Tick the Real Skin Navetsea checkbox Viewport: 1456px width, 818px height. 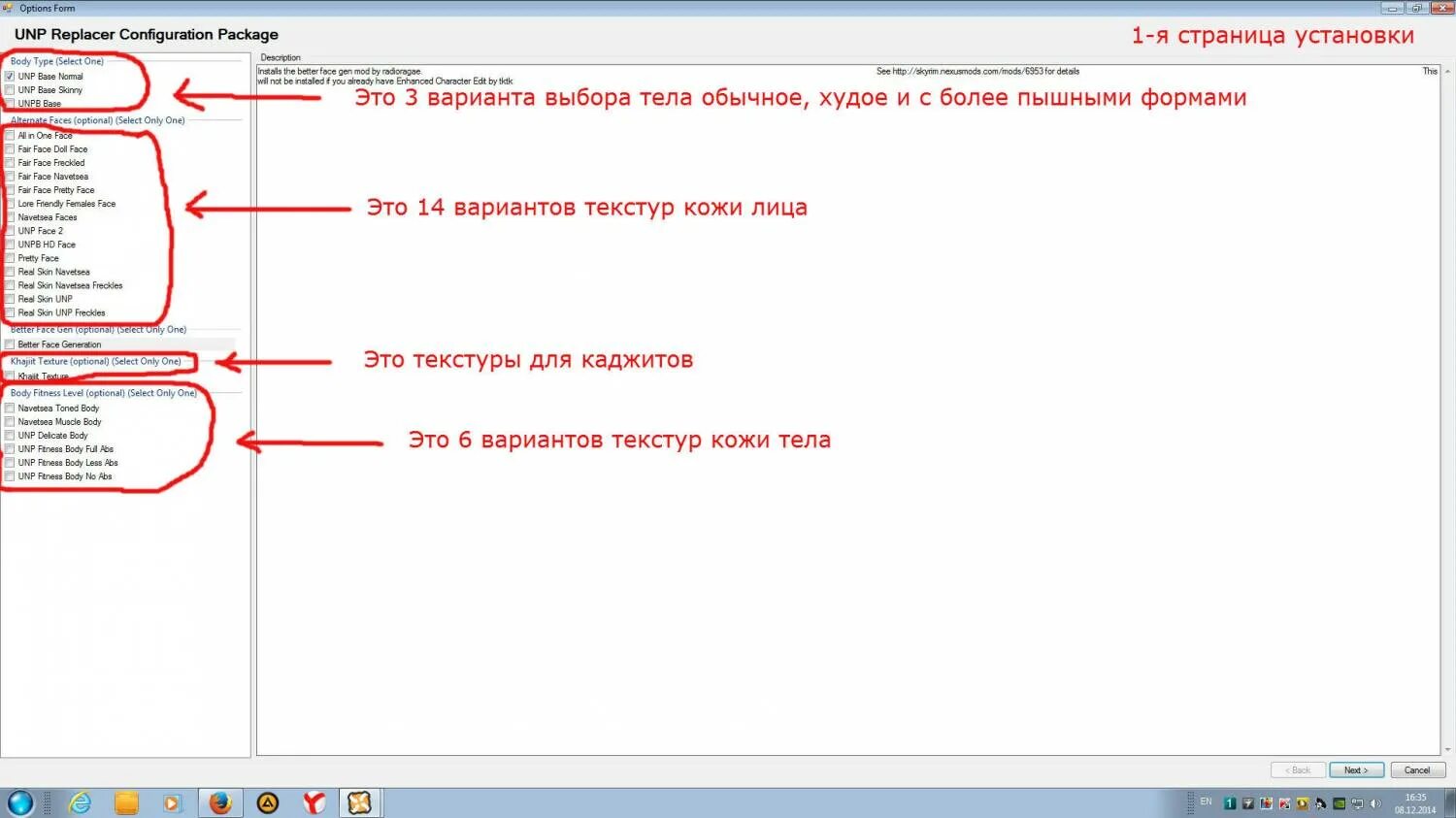[10, 272]
